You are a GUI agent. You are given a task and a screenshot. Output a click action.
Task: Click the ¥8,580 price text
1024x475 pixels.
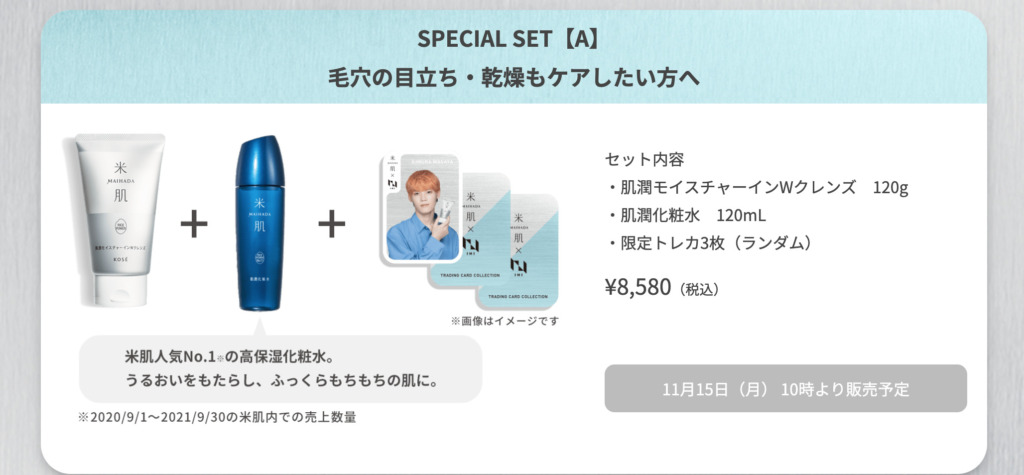pos(638,287)
